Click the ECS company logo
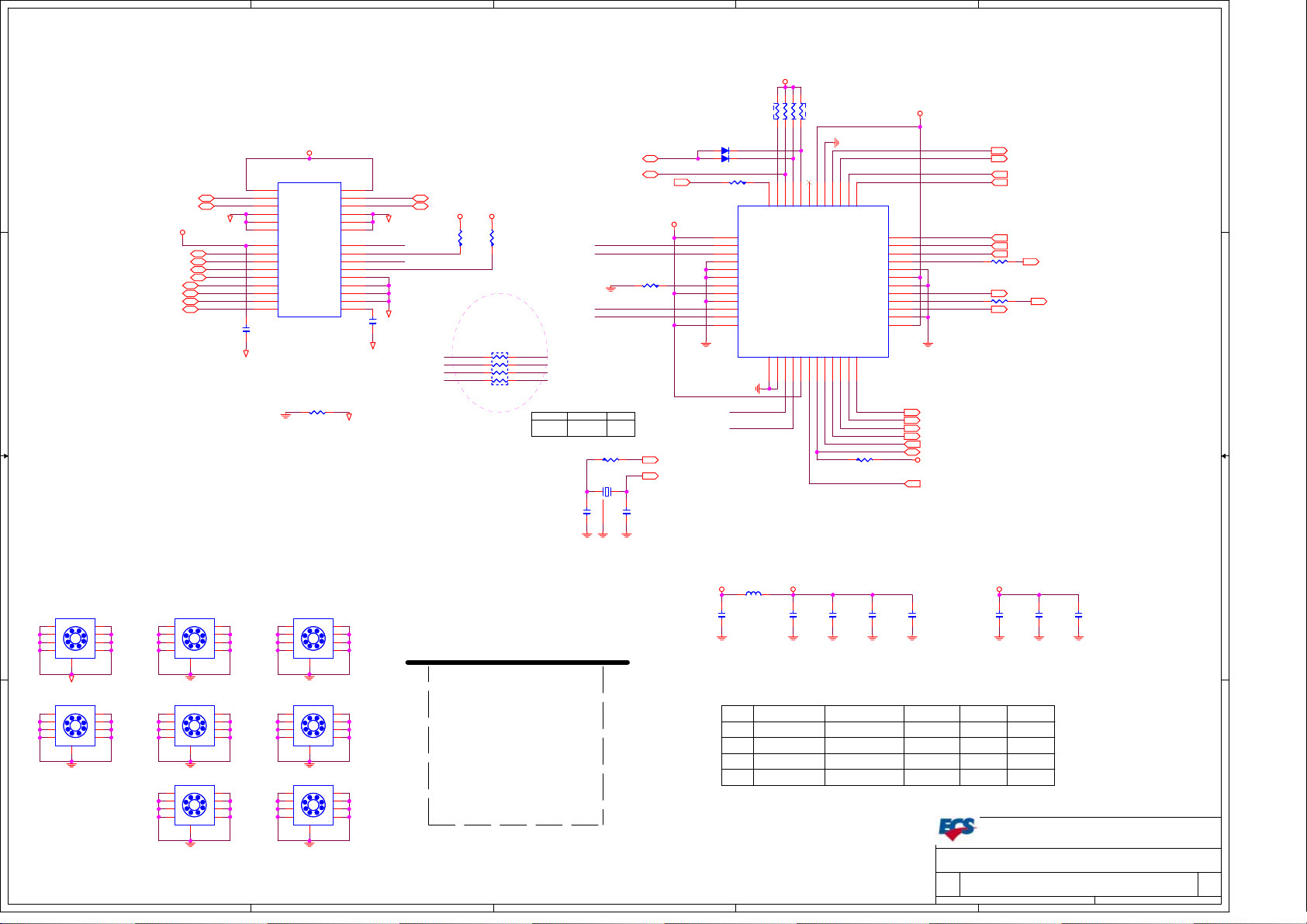The width and height of the screenshot is (1307, 924). 957,829
